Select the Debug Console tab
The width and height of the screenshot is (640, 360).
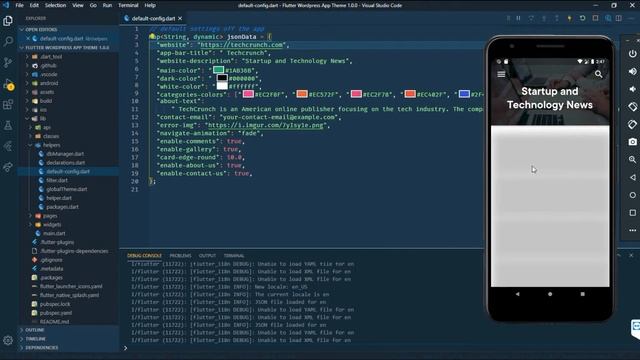point(144,256)
